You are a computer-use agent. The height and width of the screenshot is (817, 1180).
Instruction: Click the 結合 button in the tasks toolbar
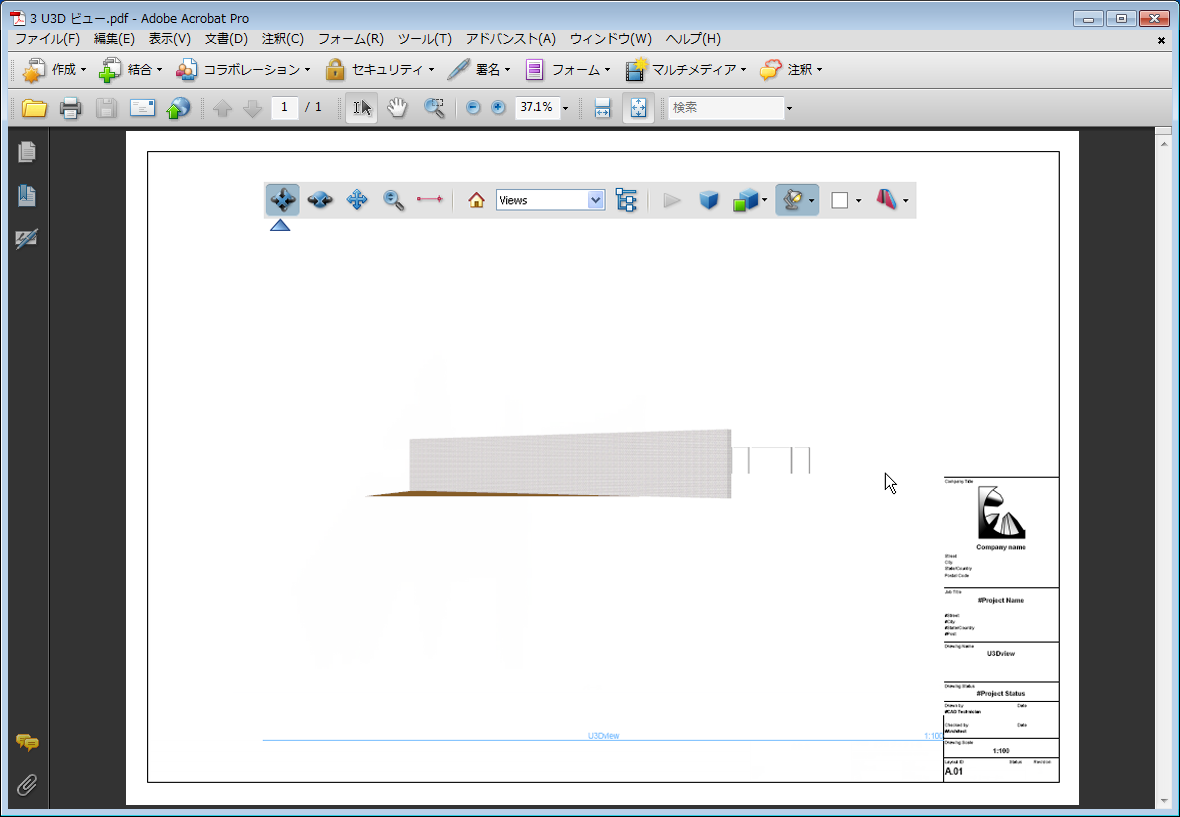coord(134,69)
